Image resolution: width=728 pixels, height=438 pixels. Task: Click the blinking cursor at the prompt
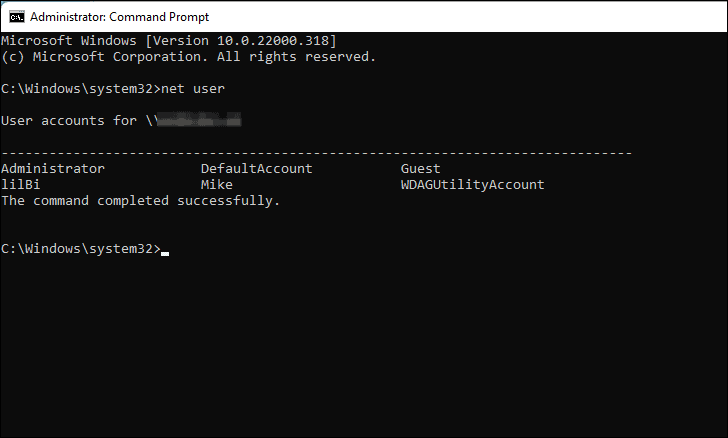pos(165,250)
